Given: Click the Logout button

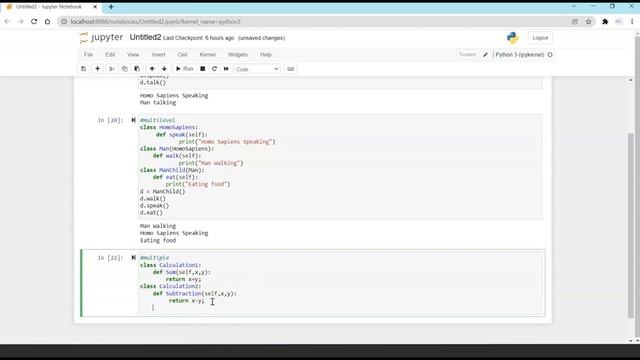Looking at the screenshot, I should point(540,38).
